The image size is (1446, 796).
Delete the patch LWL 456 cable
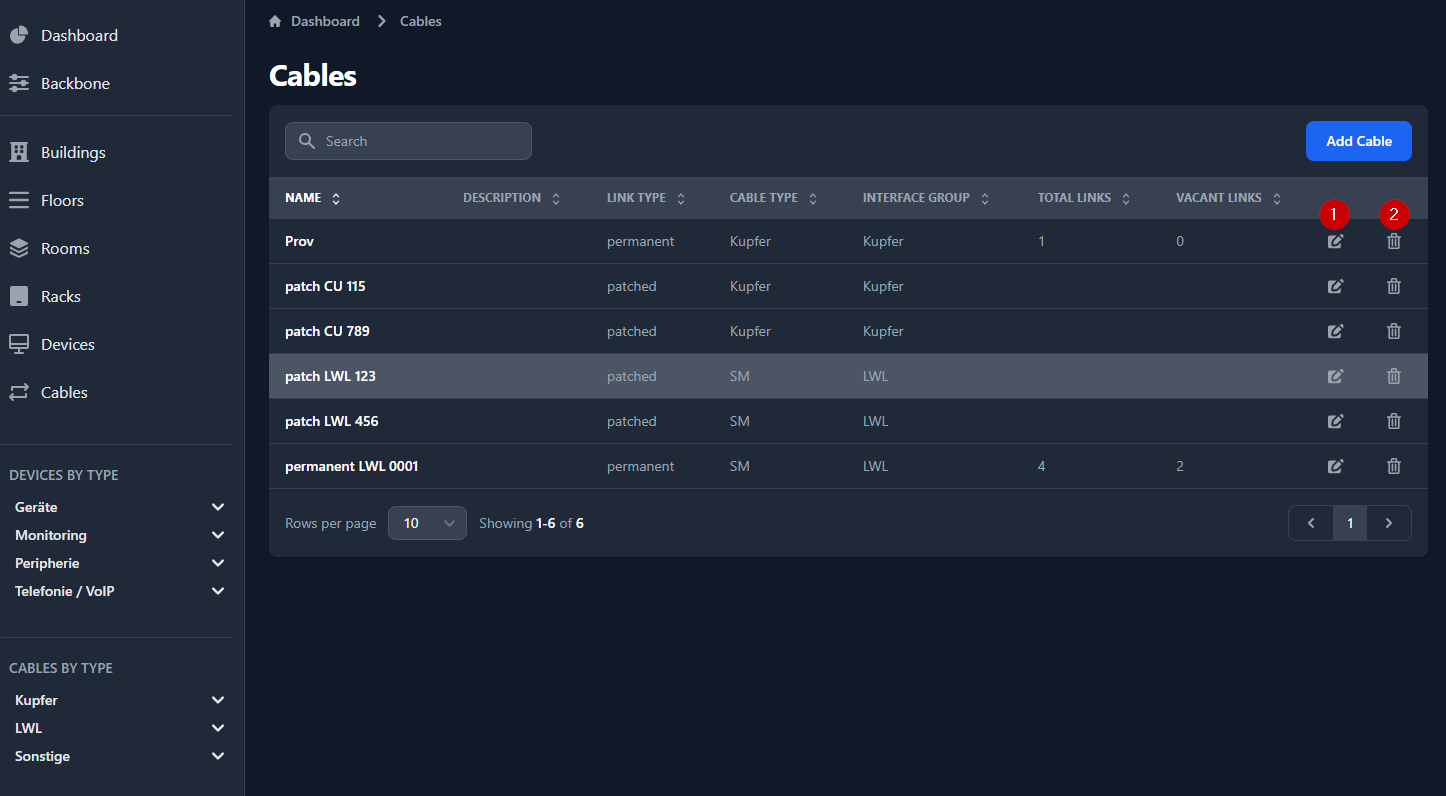click(1394, 421)
